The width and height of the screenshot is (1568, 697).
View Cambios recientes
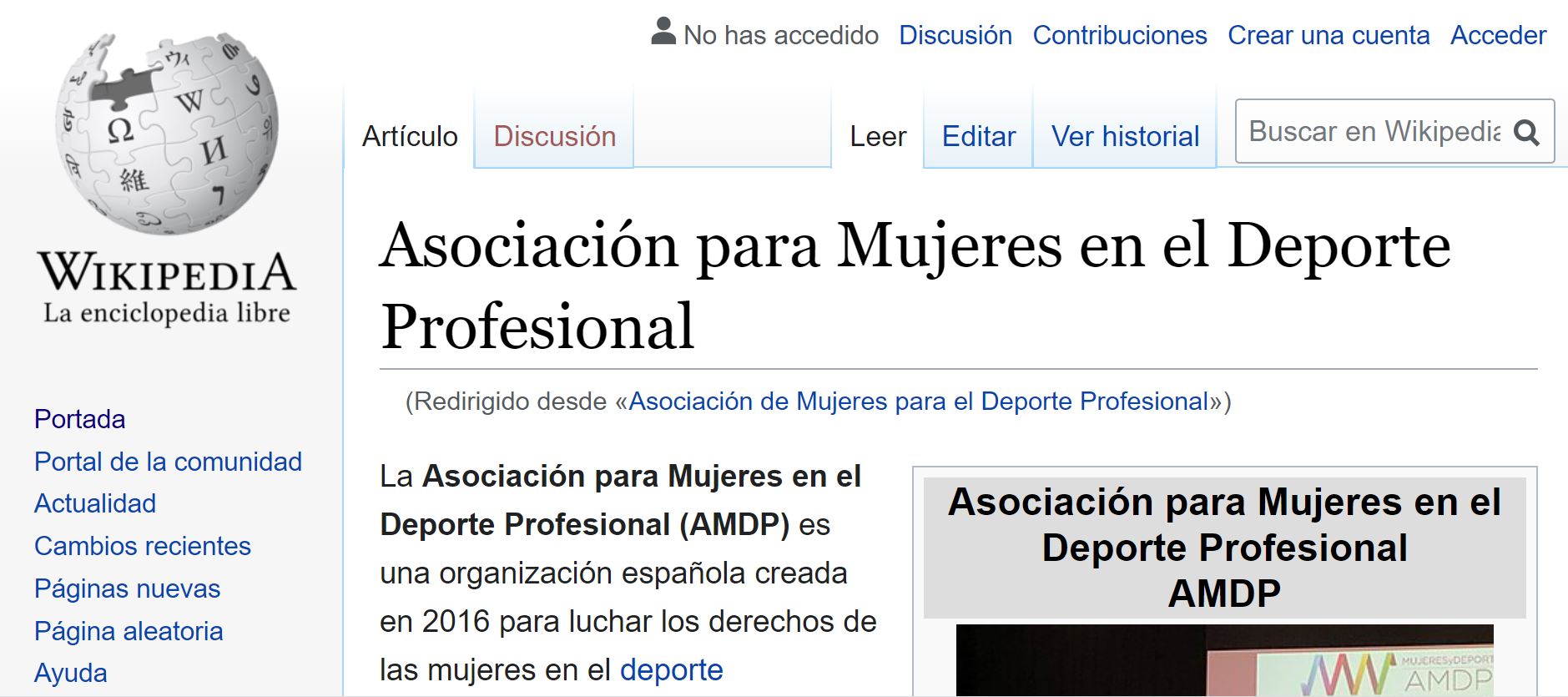click(x=143, y=546)
